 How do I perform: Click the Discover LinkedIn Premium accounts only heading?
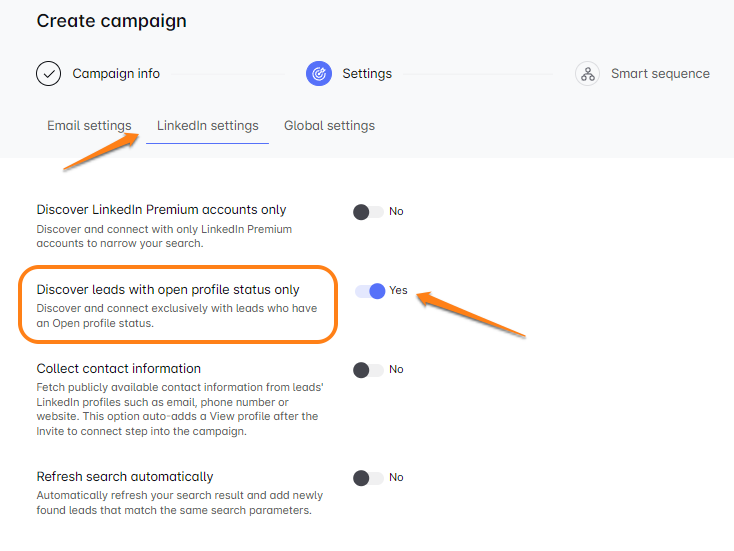point(161,210)
